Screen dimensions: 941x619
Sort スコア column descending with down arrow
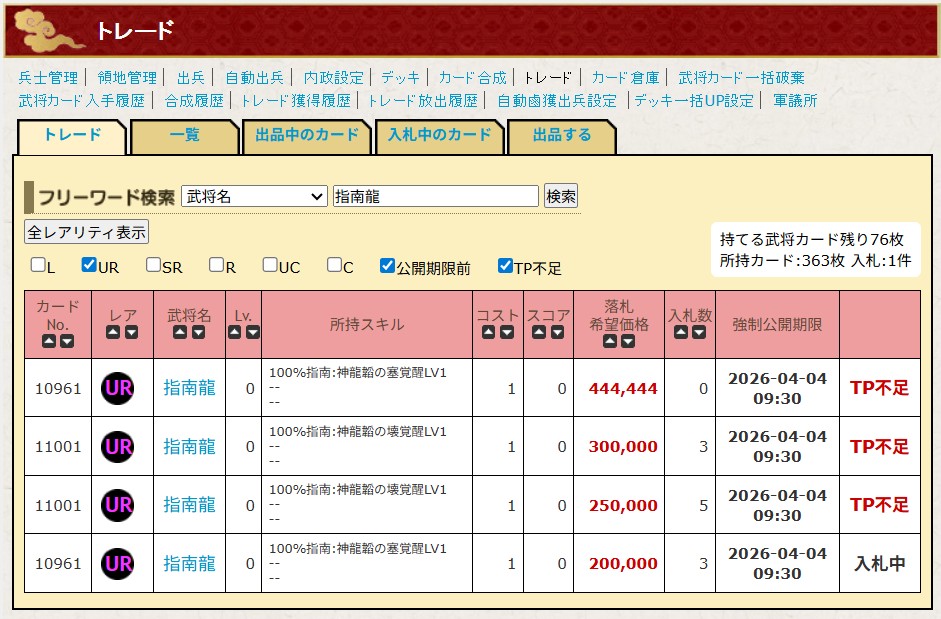click(558, 332)
